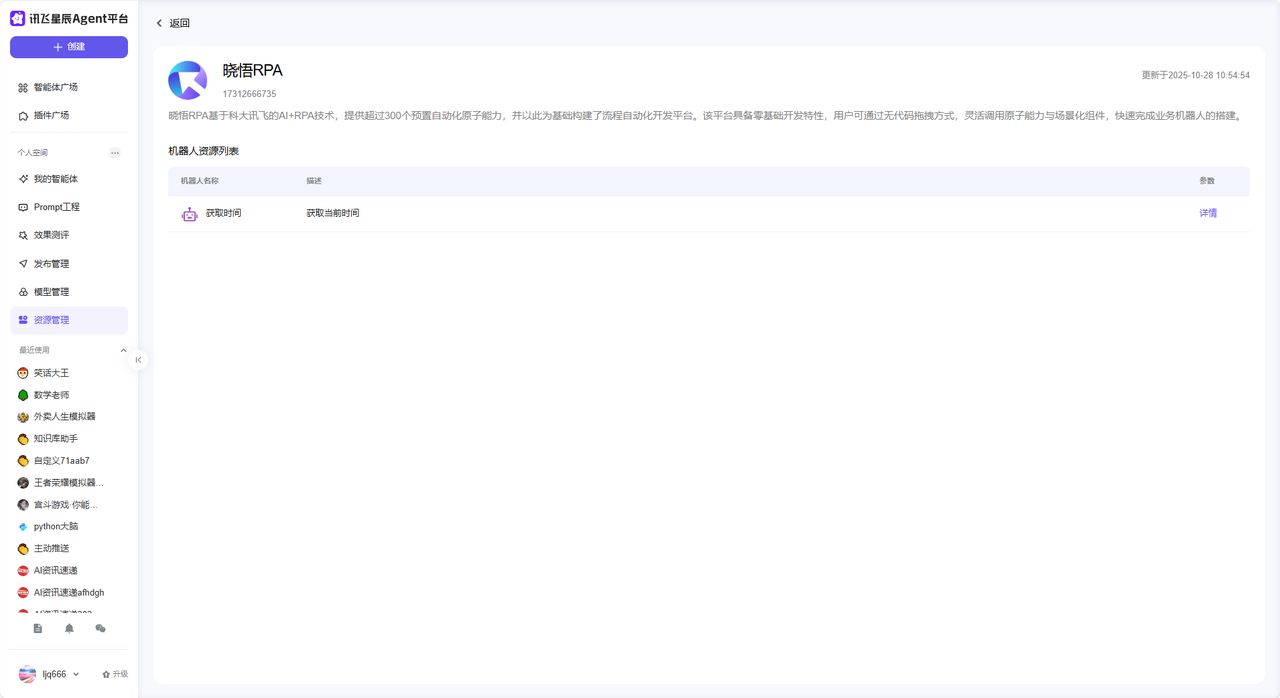Collapse the left sidebar panel

[x=138, y=360]
